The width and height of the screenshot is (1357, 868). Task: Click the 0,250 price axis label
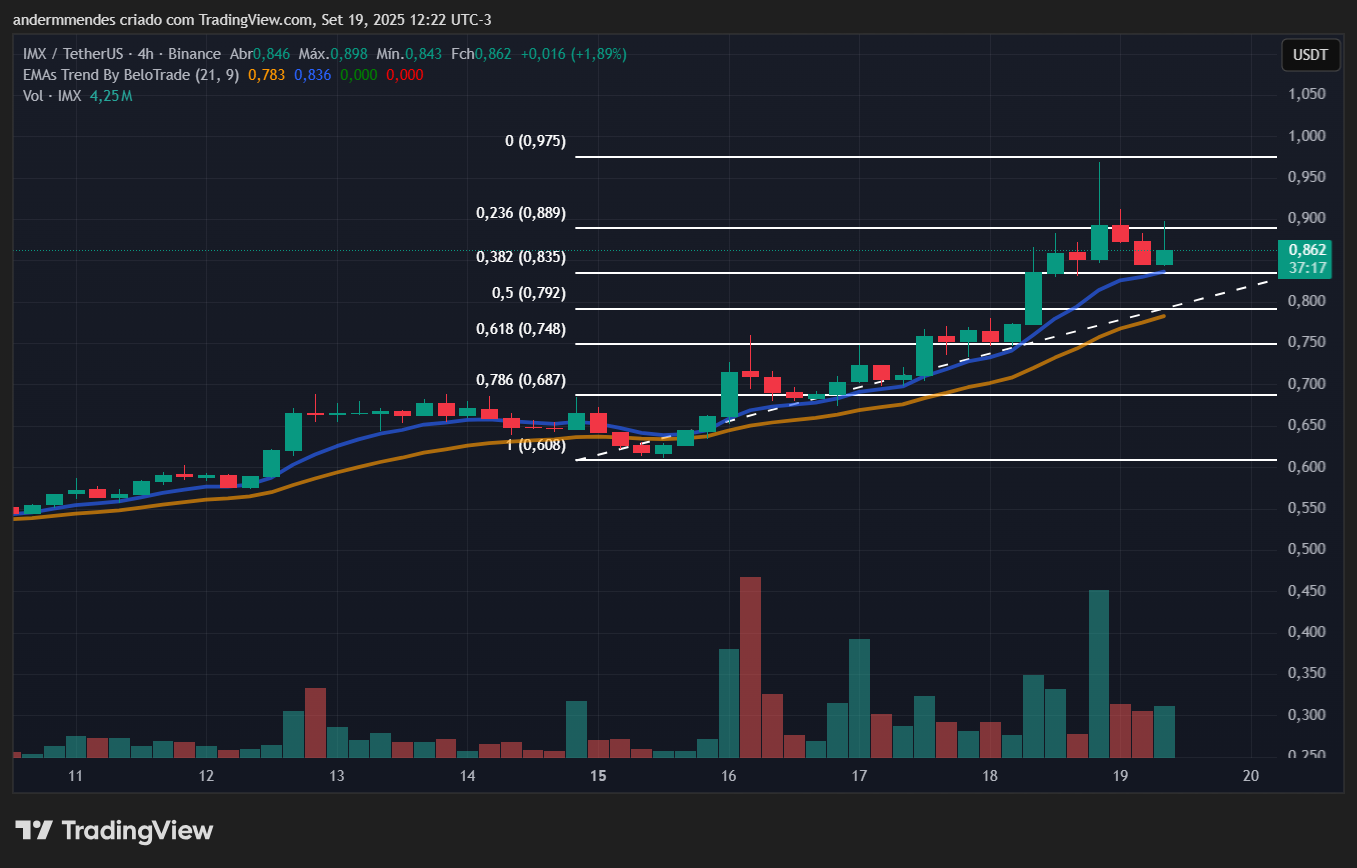click(x=1307, y=756)
